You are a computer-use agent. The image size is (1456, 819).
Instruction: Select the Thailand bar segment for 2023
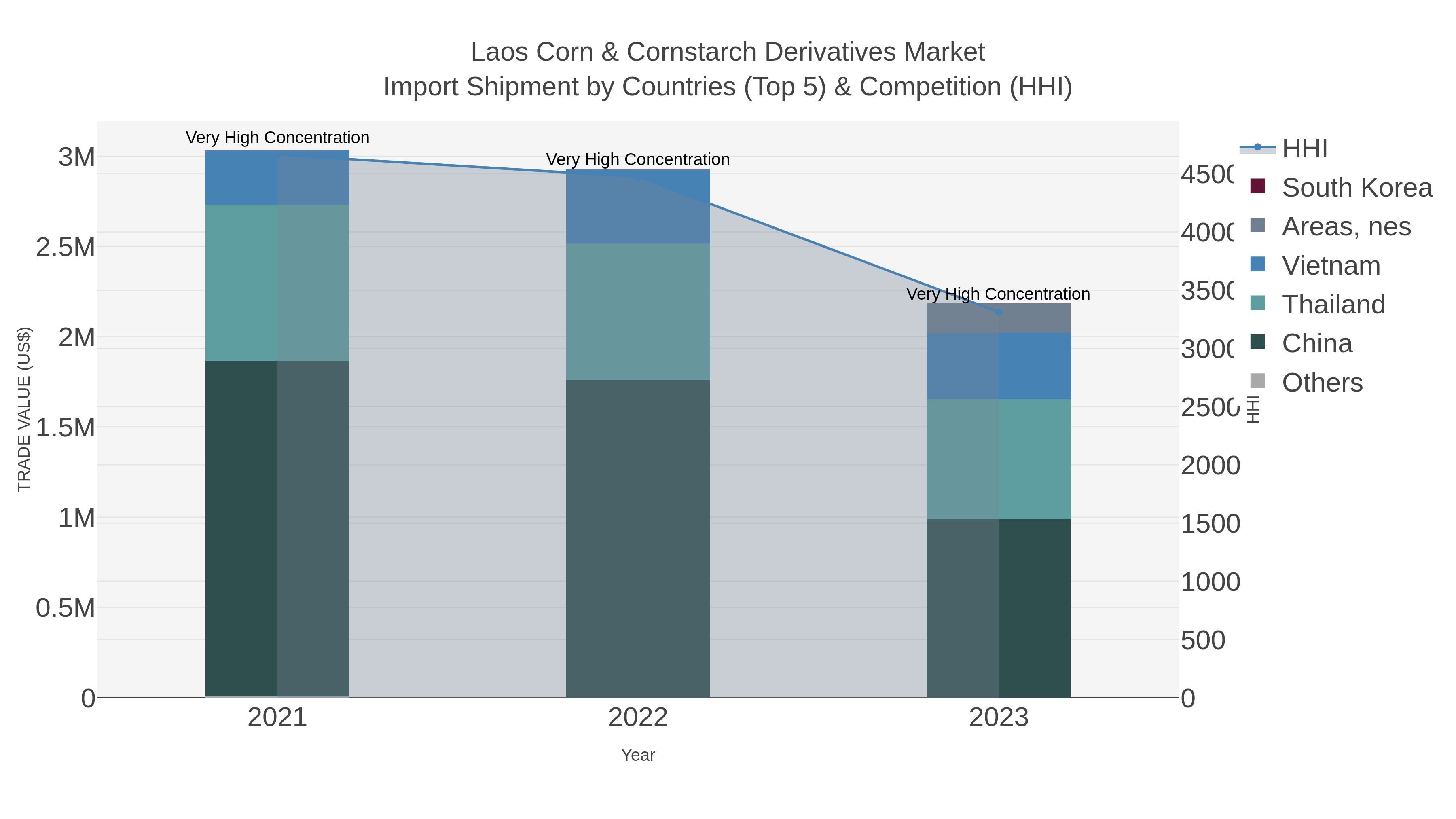(x=999, y=459)
